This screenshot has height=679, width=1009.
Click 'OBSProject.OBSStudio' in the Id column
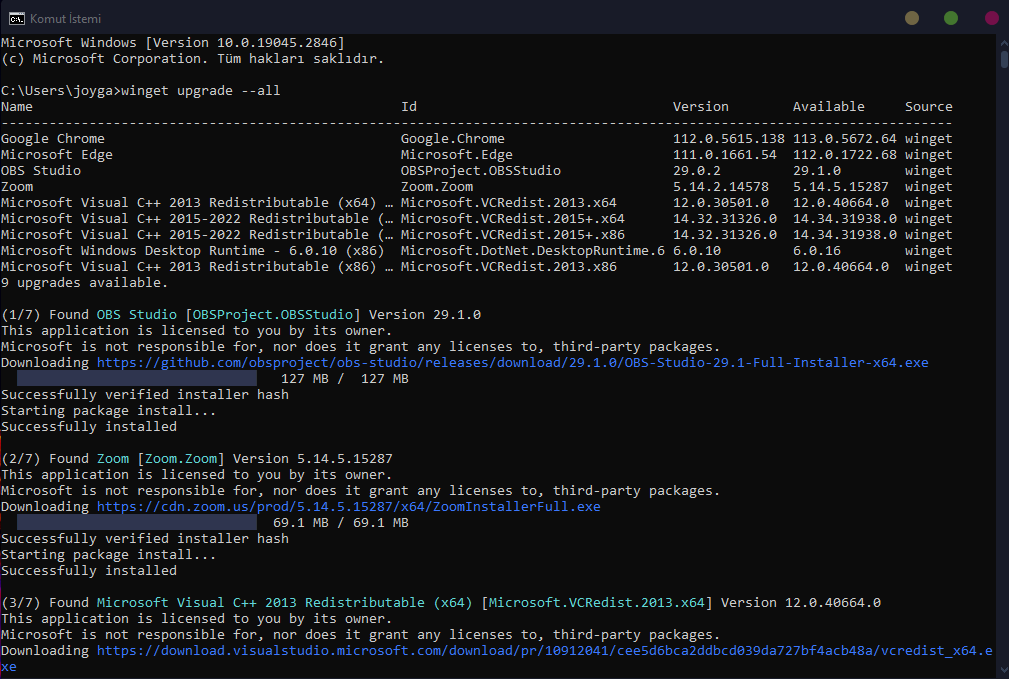pos(481,171)
